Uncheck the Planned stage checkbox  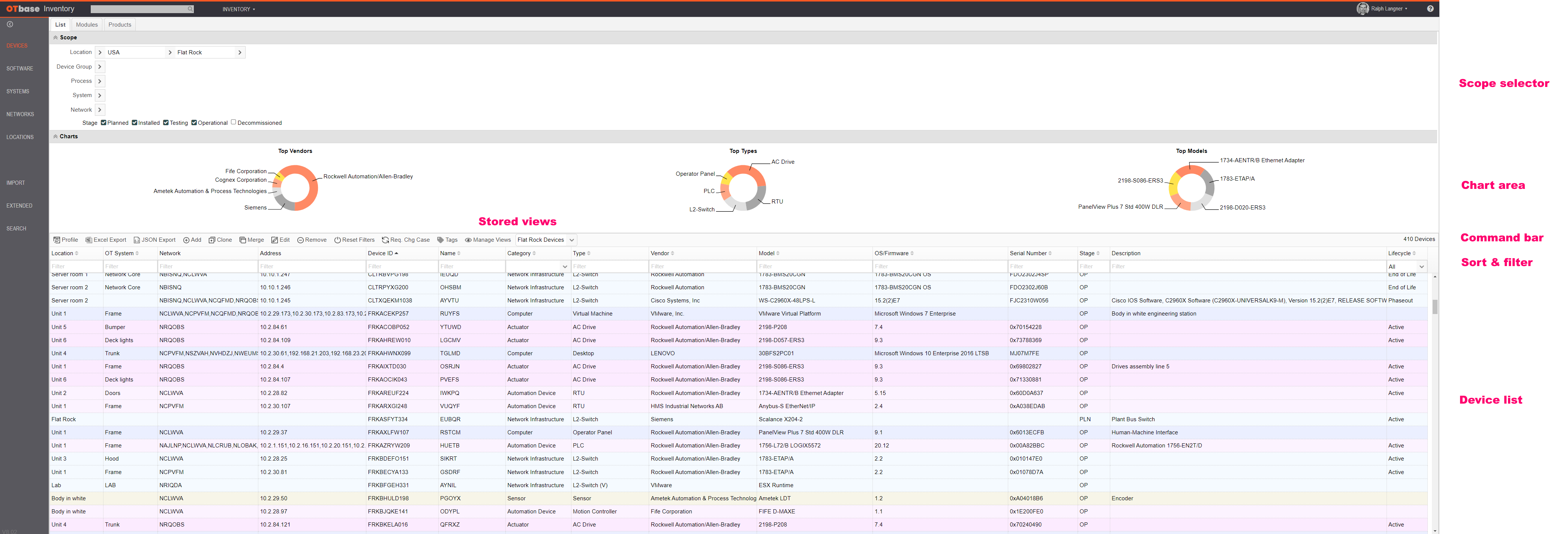[x=103, y=122]
